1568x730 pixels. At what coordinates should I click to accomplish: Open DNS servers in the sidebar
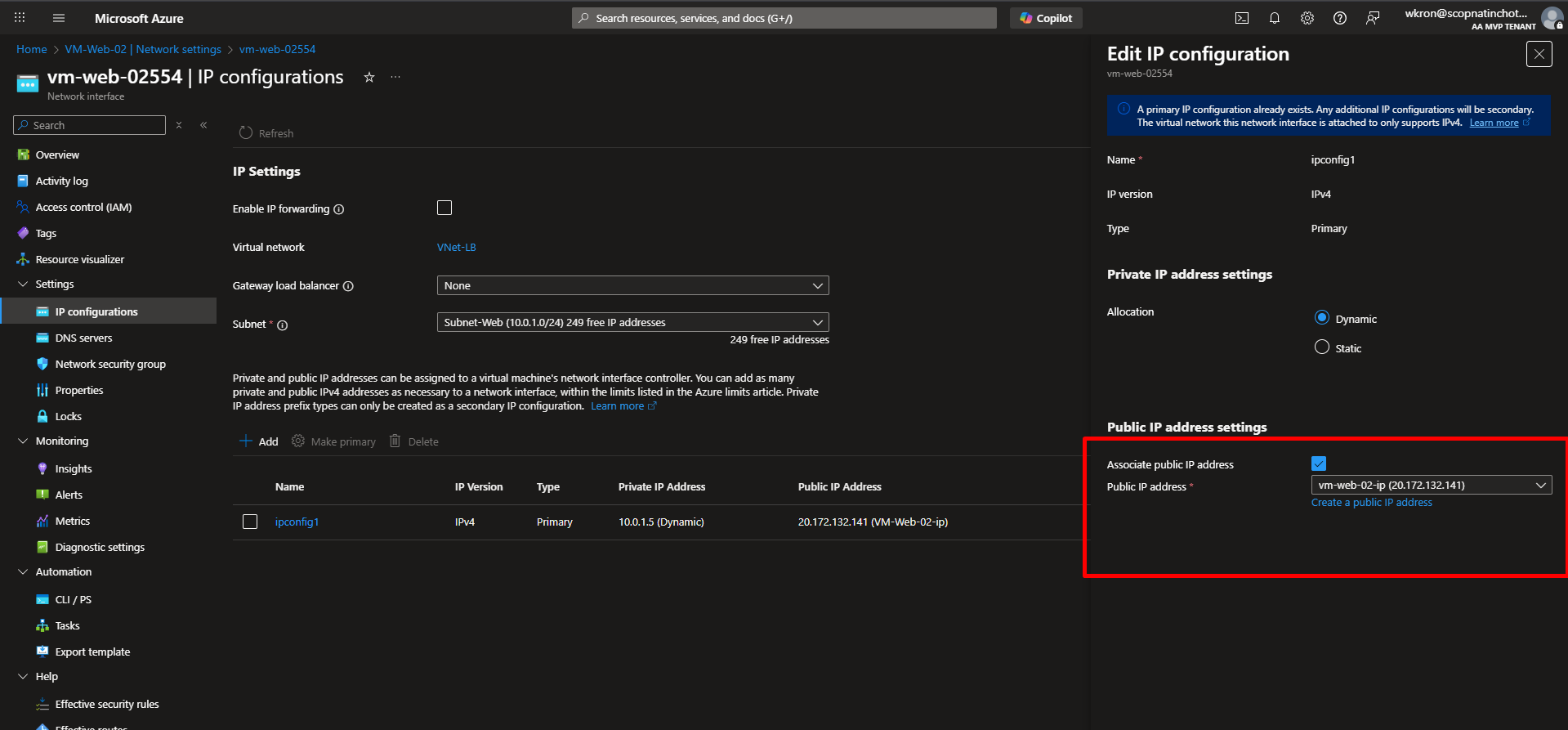83,338
